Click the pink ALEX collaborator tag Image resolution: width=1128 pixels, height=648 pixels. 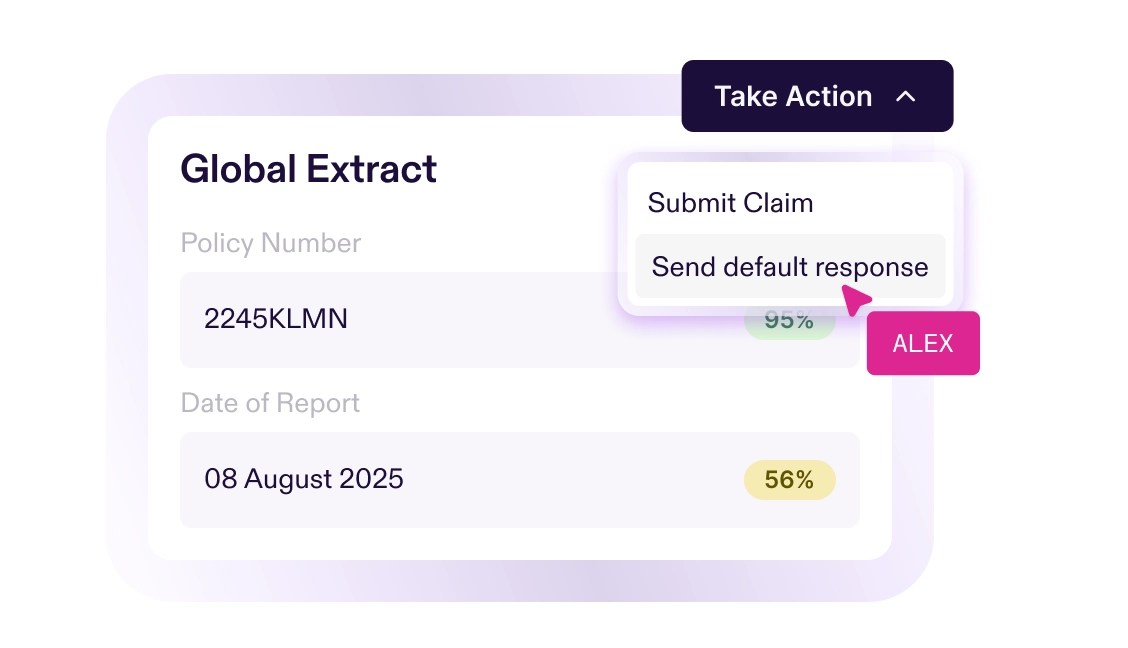coord(923,343)
